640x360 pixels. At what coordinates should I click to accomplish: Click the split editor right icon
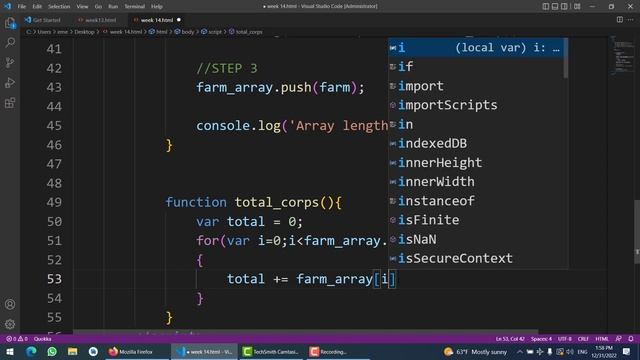620,20
